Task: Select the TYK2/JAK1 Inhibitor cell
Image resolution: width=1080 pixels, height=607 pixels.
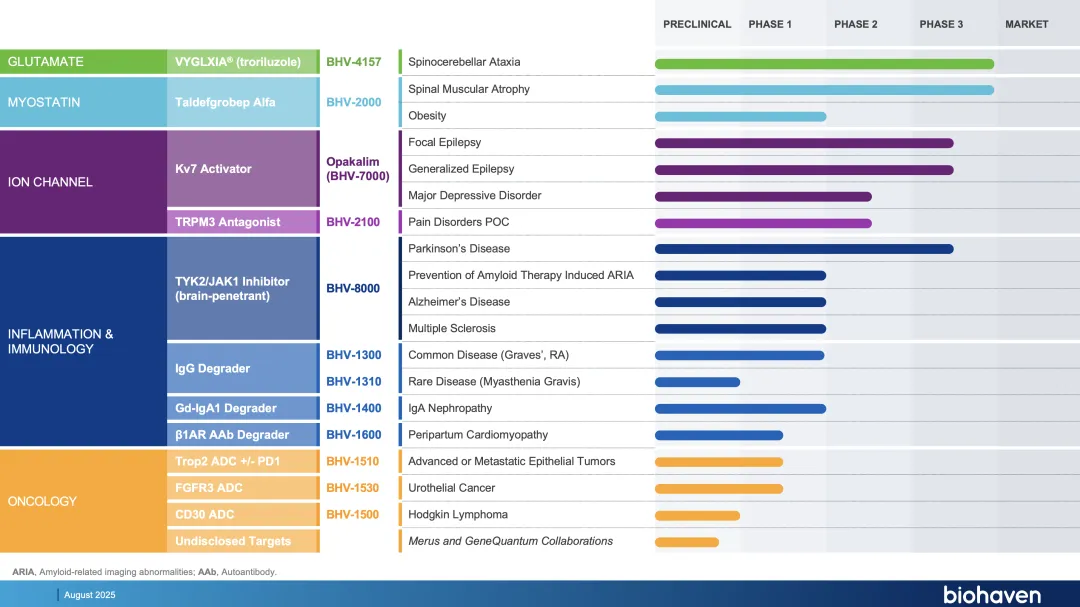Action: [242, 289]
